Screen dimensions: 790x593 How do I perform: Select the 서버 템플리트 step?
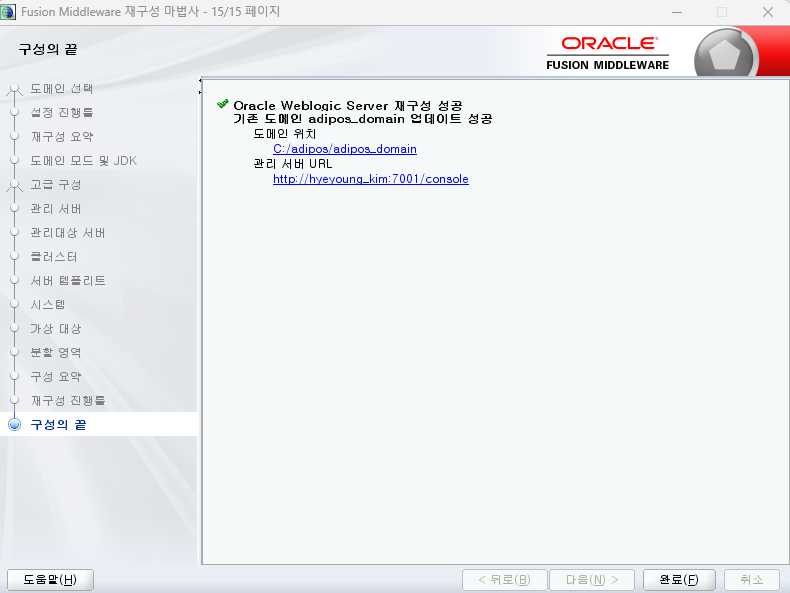68,281
